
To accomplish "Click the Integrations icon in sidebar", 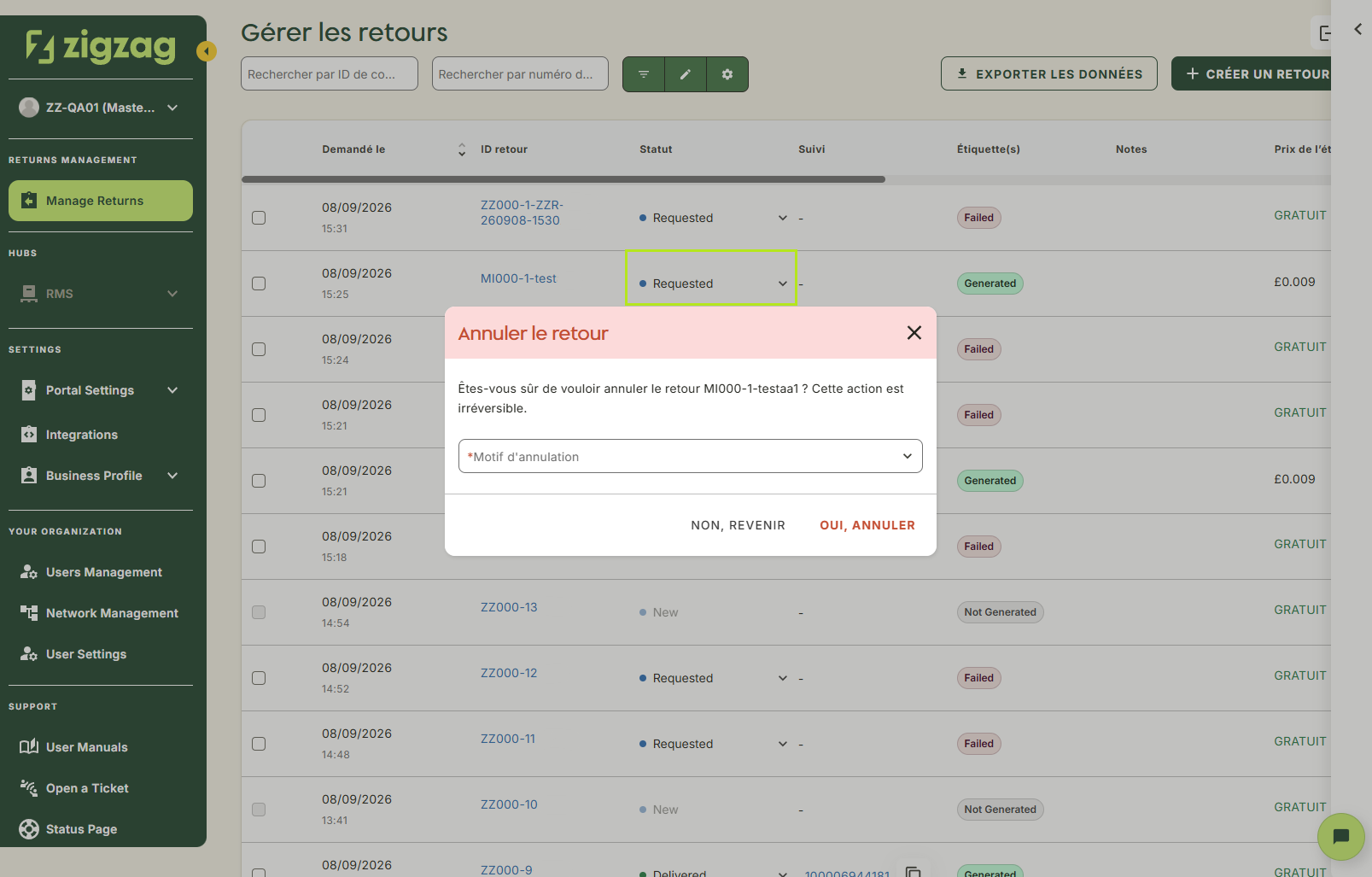I will (29, 435).
